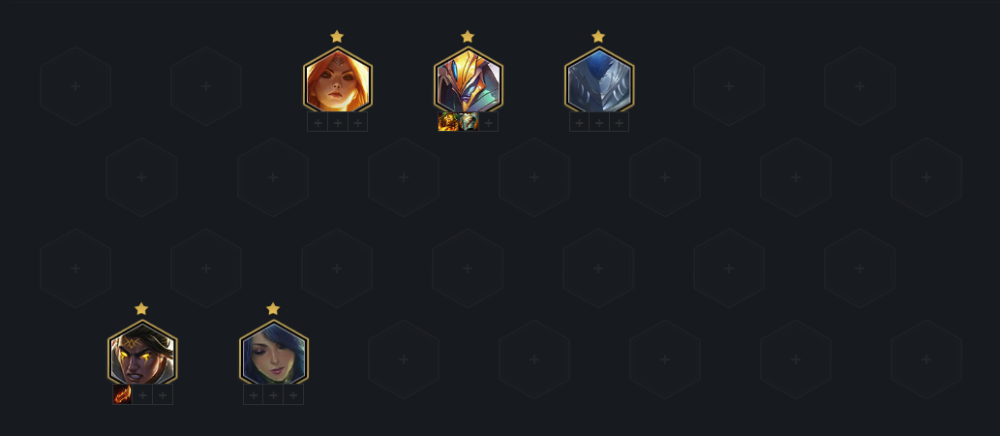Viewport: 1000px width, 436px height.
Task: Click the empty top-right corner board hexagon
Action: click(x=860, y=86)
